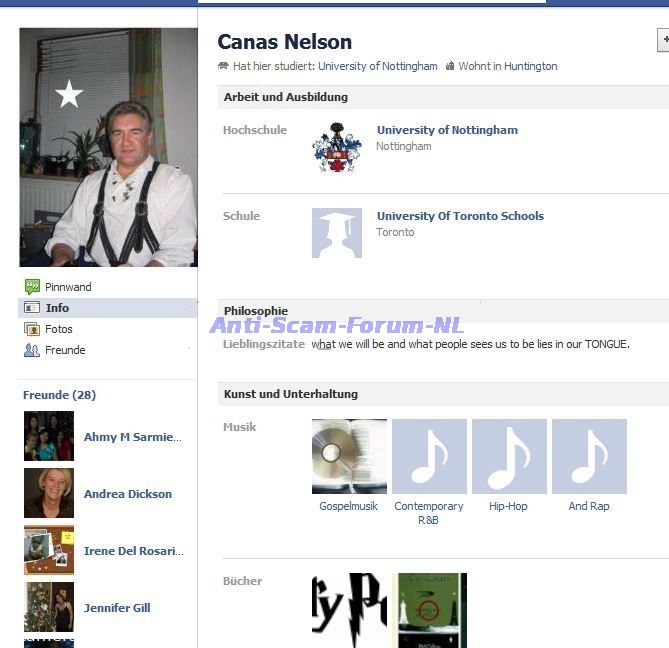
Task: Open the Pinnwand wall icon
Action: (x=32, y=287)
